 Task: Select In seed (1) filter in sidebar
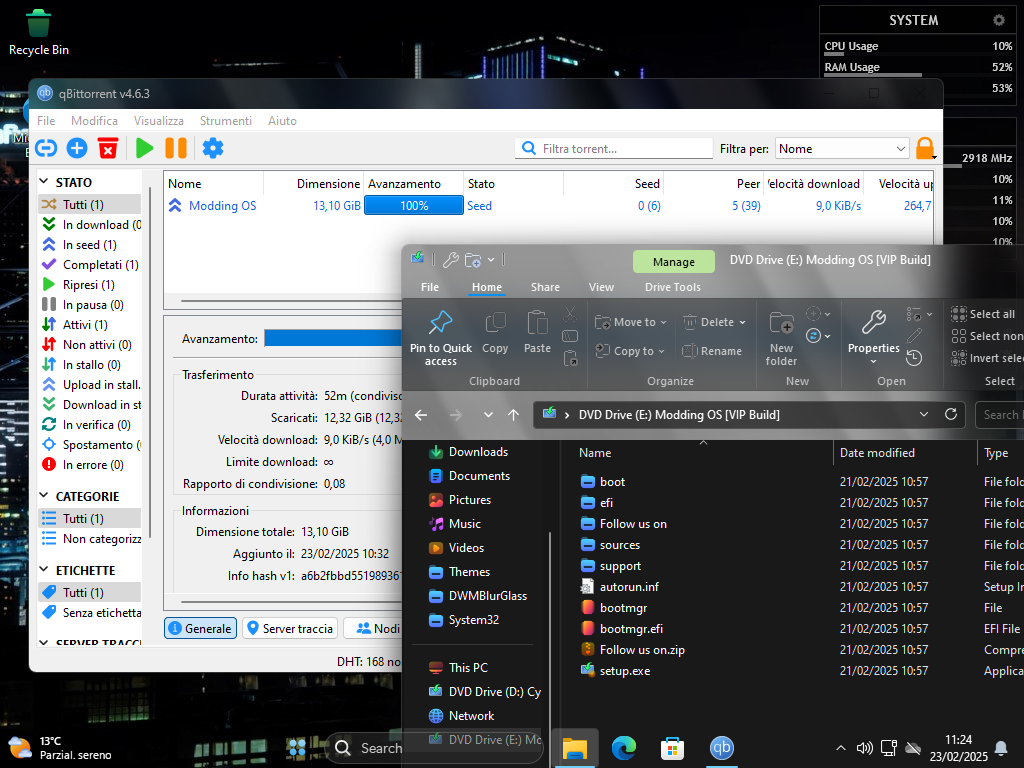coord(89,245)
